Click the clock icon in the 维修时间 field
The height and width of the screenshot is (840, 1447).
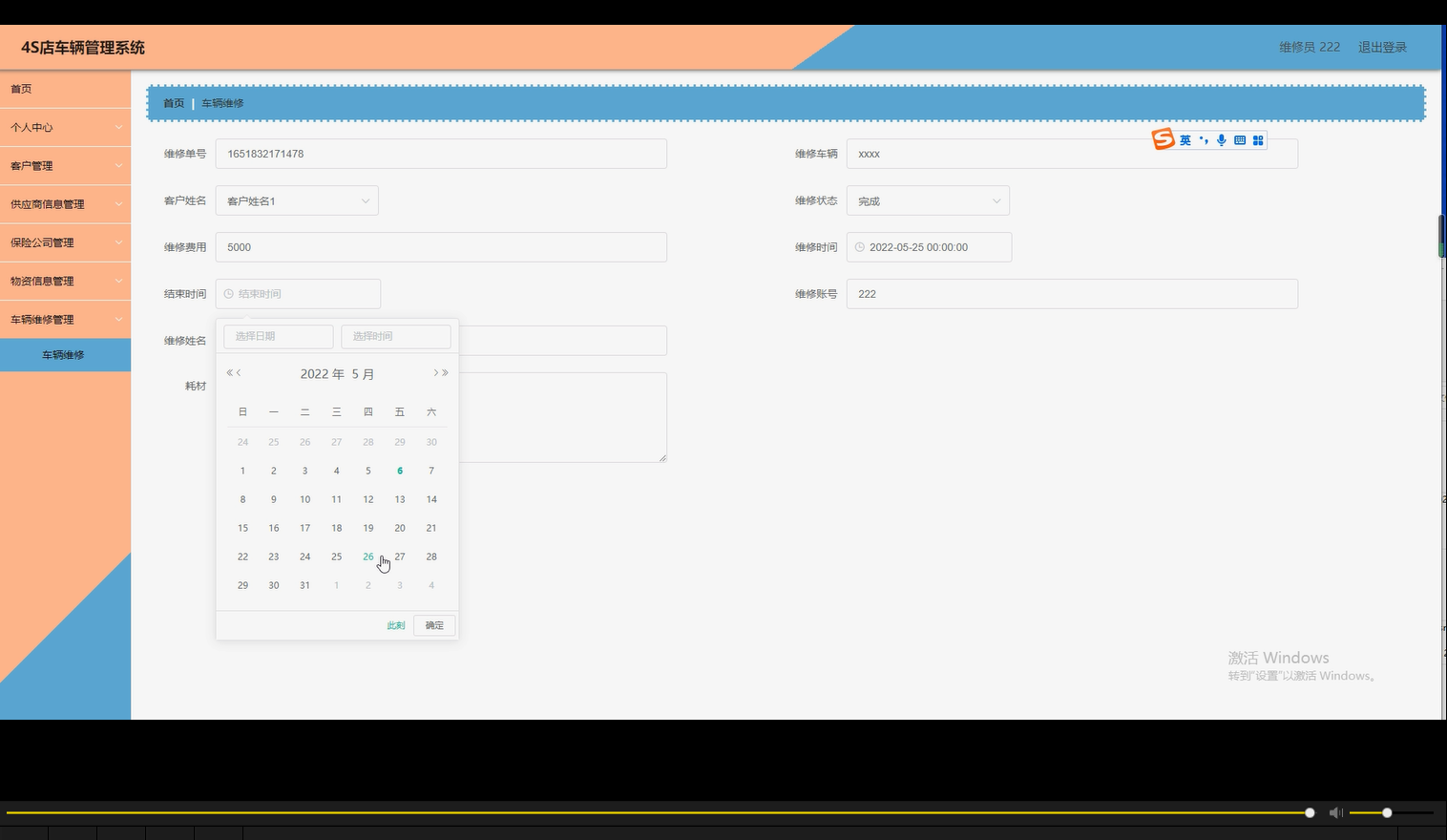pyautogui.click(x=859, y=247)
